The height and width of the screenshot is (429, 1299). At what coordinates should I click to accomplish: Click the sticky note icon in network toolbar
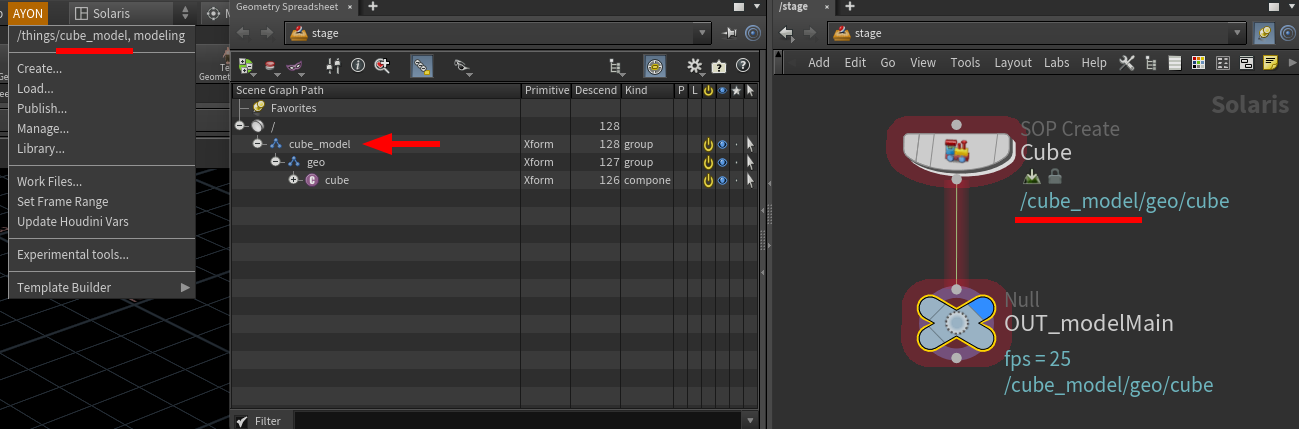[x=1270, y=63]
